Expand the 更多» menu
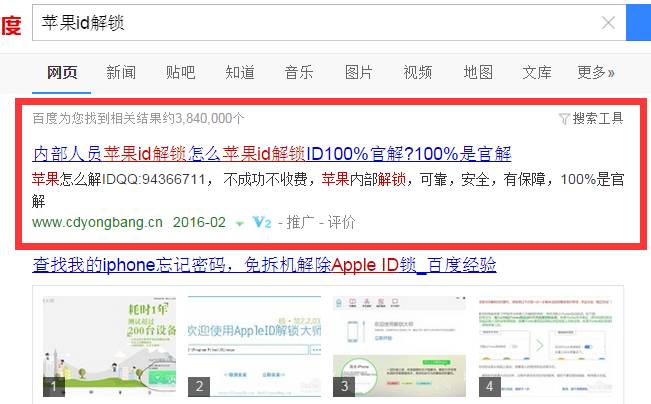This screenshot has height=404, width=651. pyautogui.click(x=596, y=73)
